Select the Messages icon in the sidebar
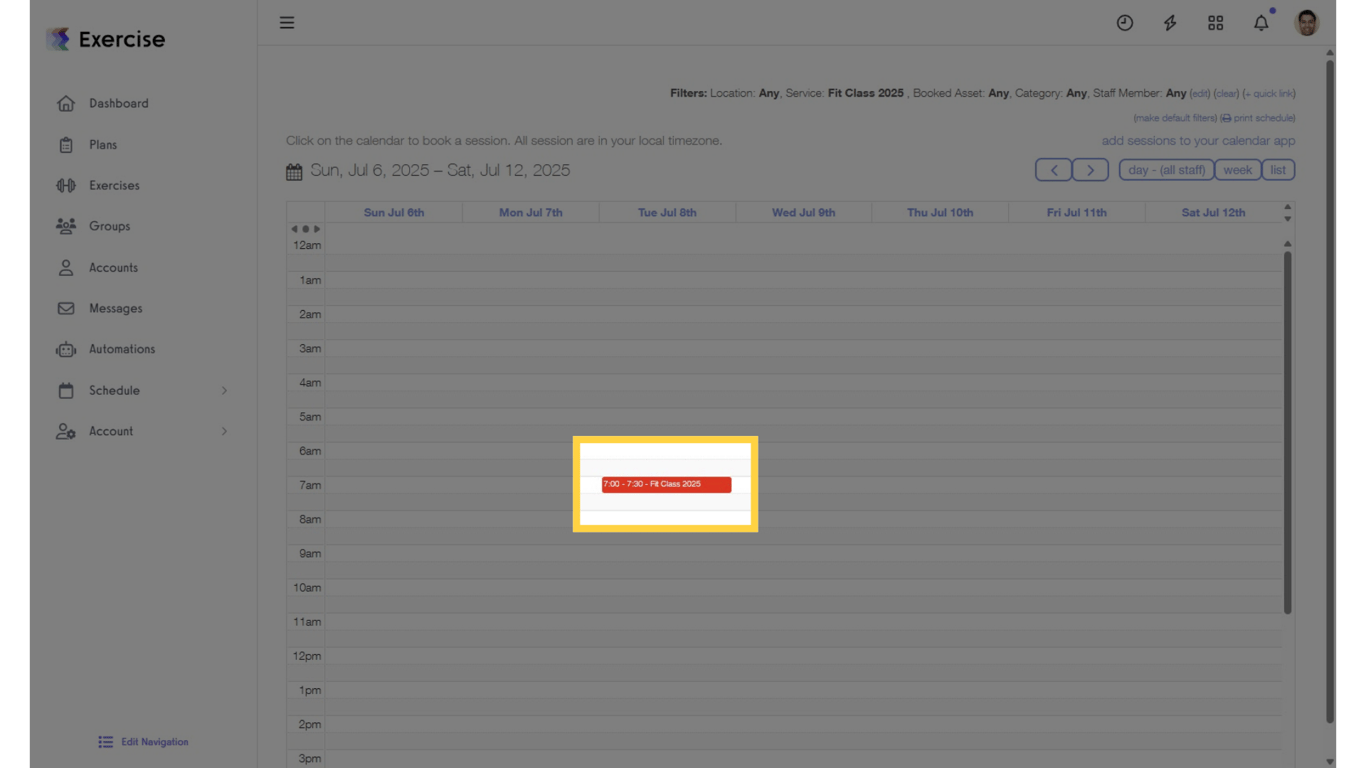Screen dimensions: 1366x768 click(66, 308)
